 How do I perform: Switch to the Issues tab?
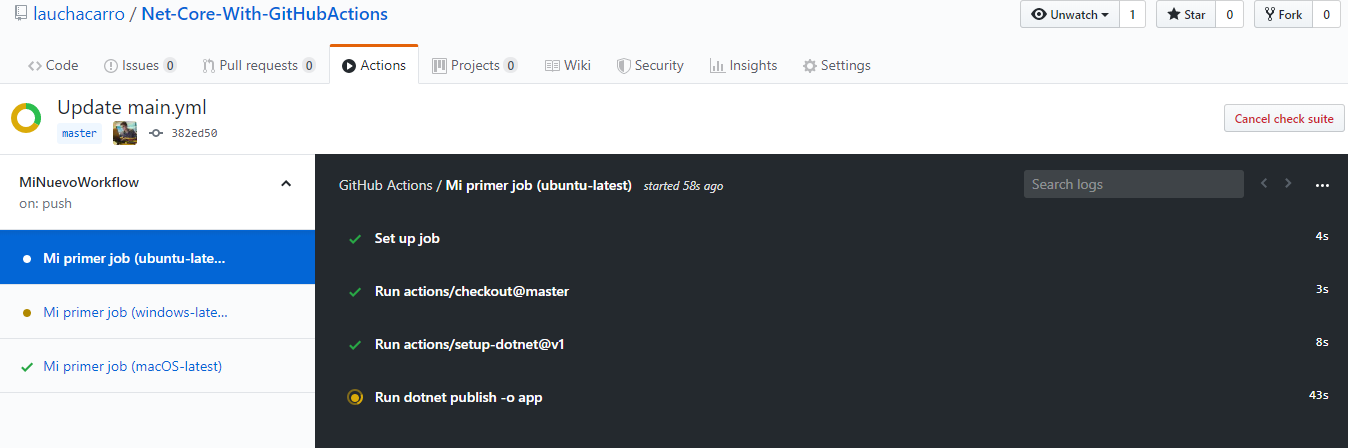(140, 65)
